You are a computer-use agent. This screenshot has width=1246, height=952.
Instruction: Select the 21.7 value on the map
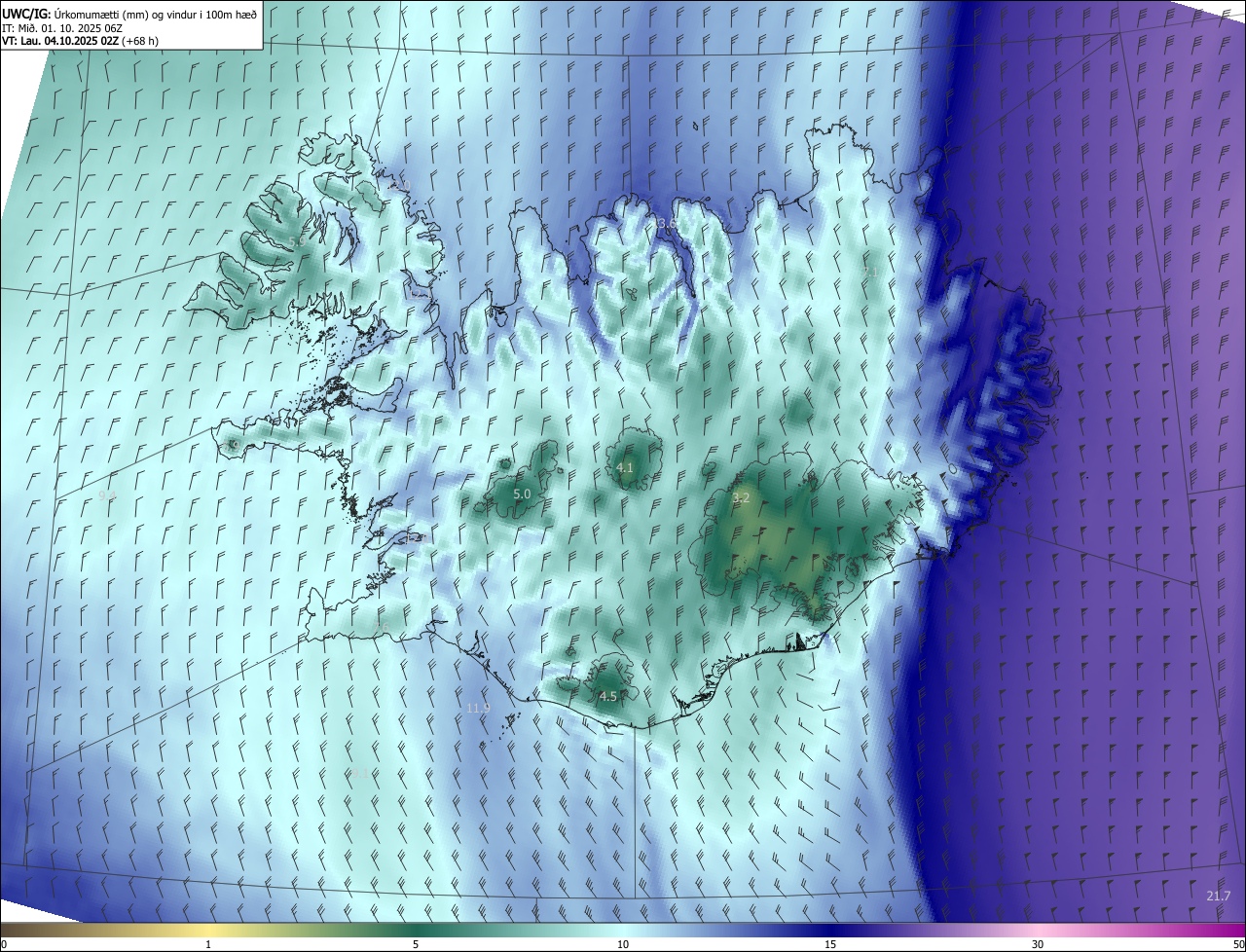[1218, 896]
